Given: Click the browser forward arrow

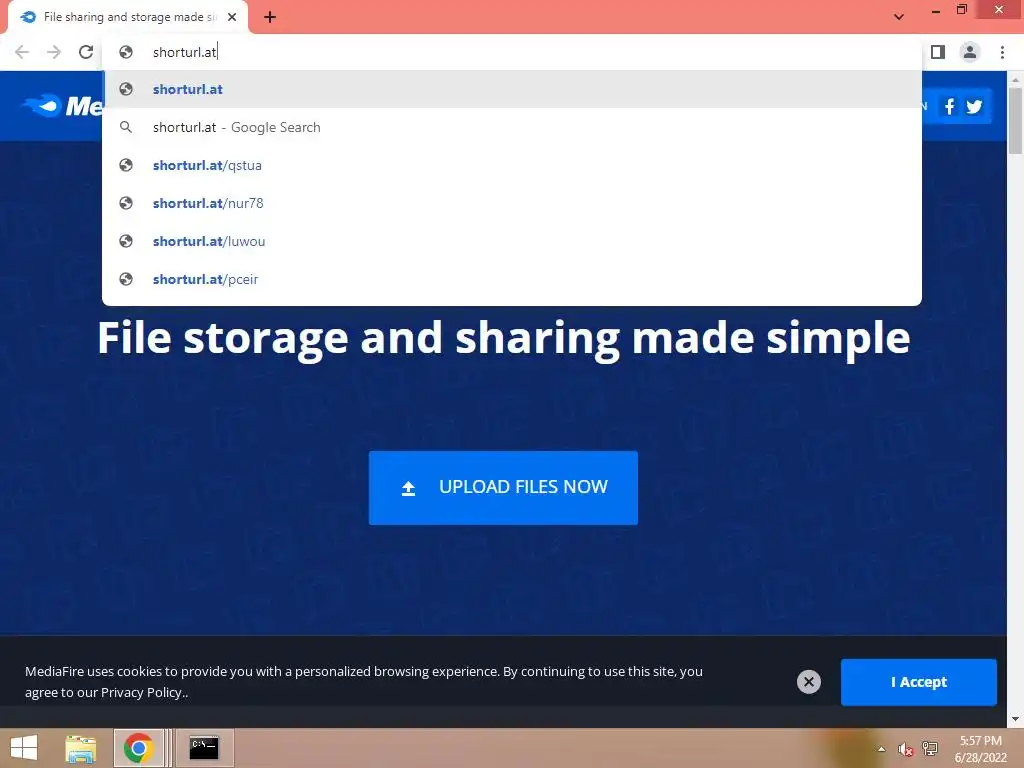Looking at the screenshot, I should coord(54,52).
